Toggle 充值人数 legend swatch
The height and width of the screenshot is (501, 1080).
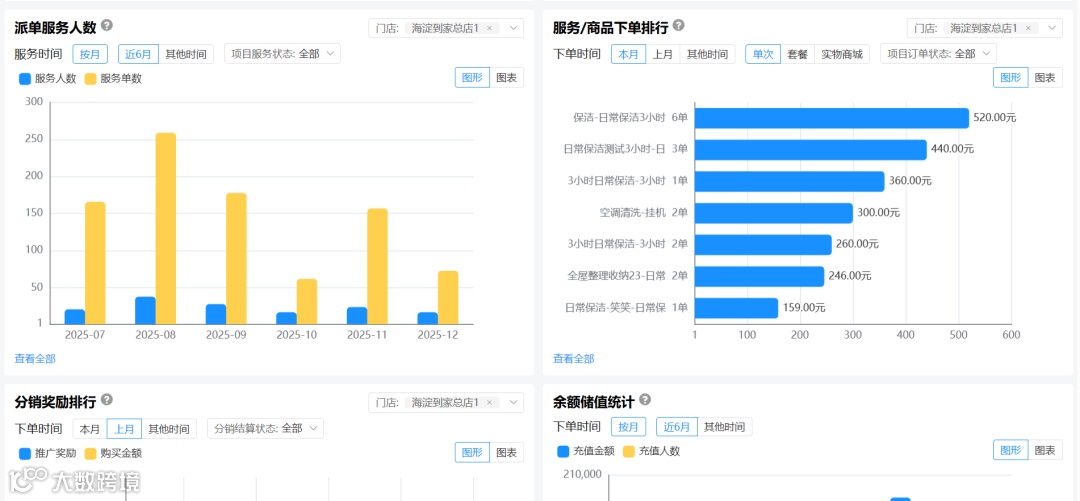coord(628,451)
